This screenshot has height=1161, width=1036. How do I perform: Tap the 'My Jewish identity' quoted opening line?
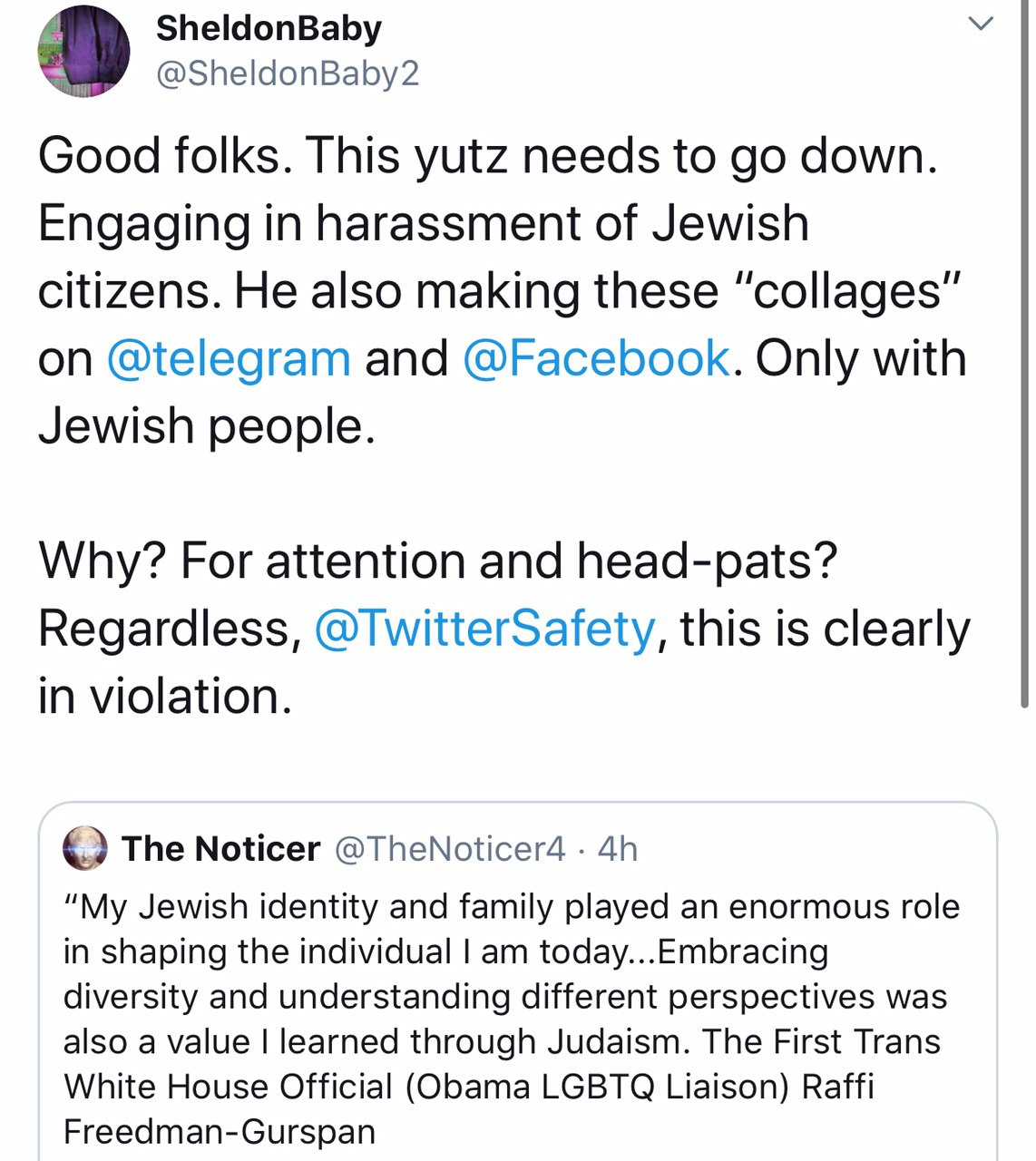pyautogui.click(x=512, y=907)
